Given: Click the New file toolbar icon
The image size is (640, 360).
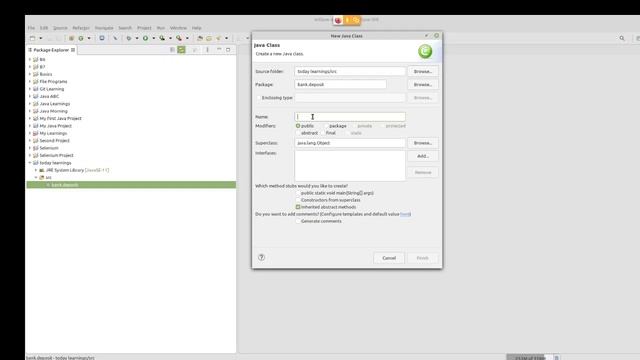Looking at the screenshot, I should click(x=33, y=38).
